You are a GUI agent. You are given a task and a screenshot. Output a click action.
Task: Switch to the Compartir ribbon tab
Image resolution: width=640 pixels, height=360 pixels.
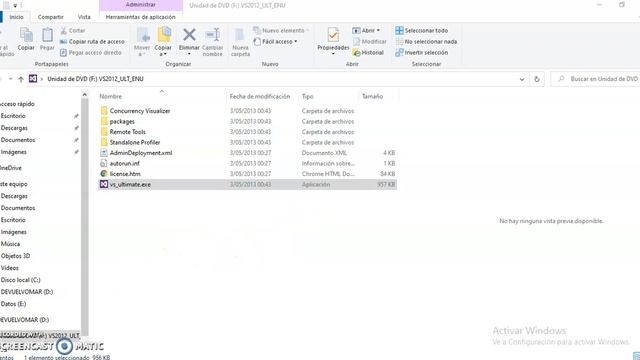[51, 17]
